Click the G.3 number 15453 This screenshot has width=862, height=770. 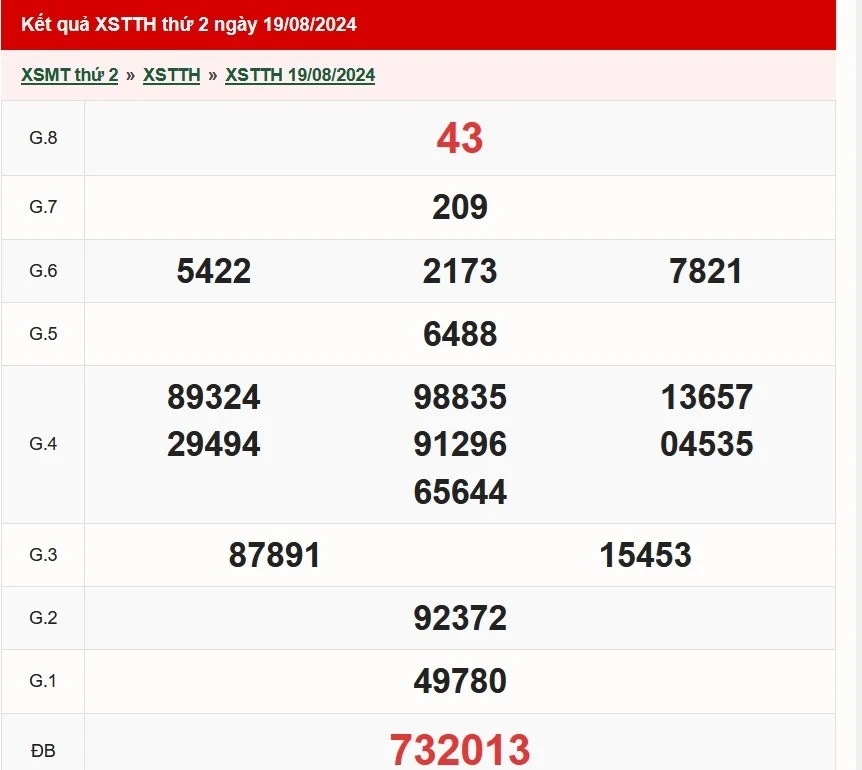[x=645, y=555]
